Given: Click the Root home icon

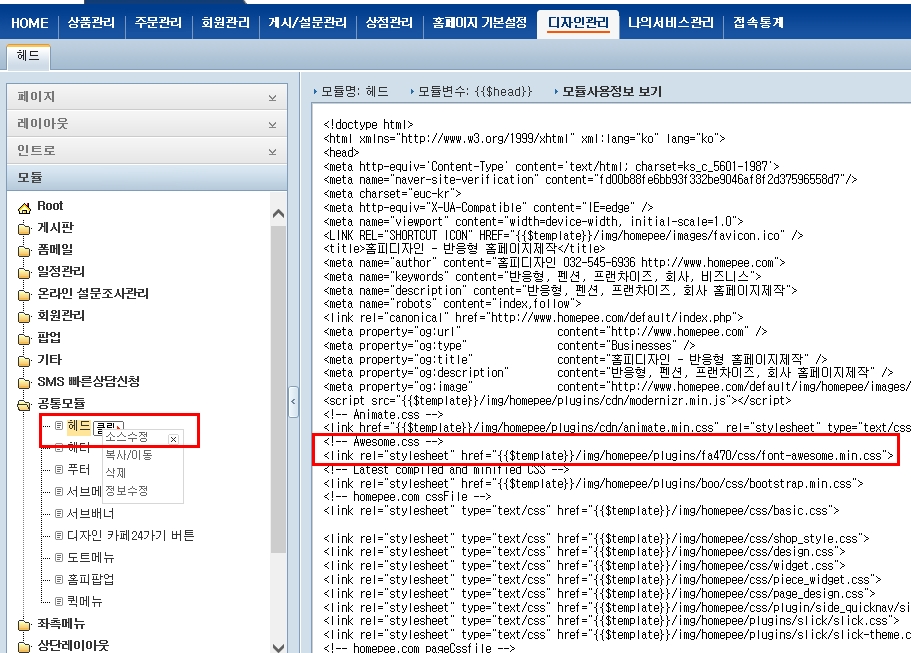Looking at the screenshot, I should click(24, 206).
